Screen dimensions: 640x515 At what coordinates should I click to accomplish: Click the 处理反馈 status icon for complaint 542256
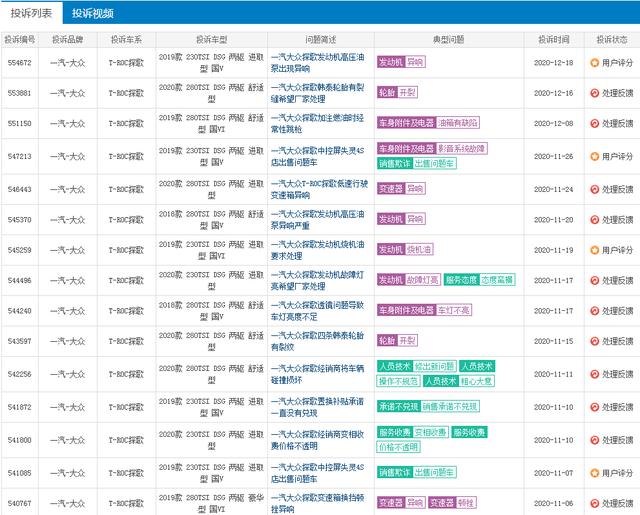tap(595, 374)
